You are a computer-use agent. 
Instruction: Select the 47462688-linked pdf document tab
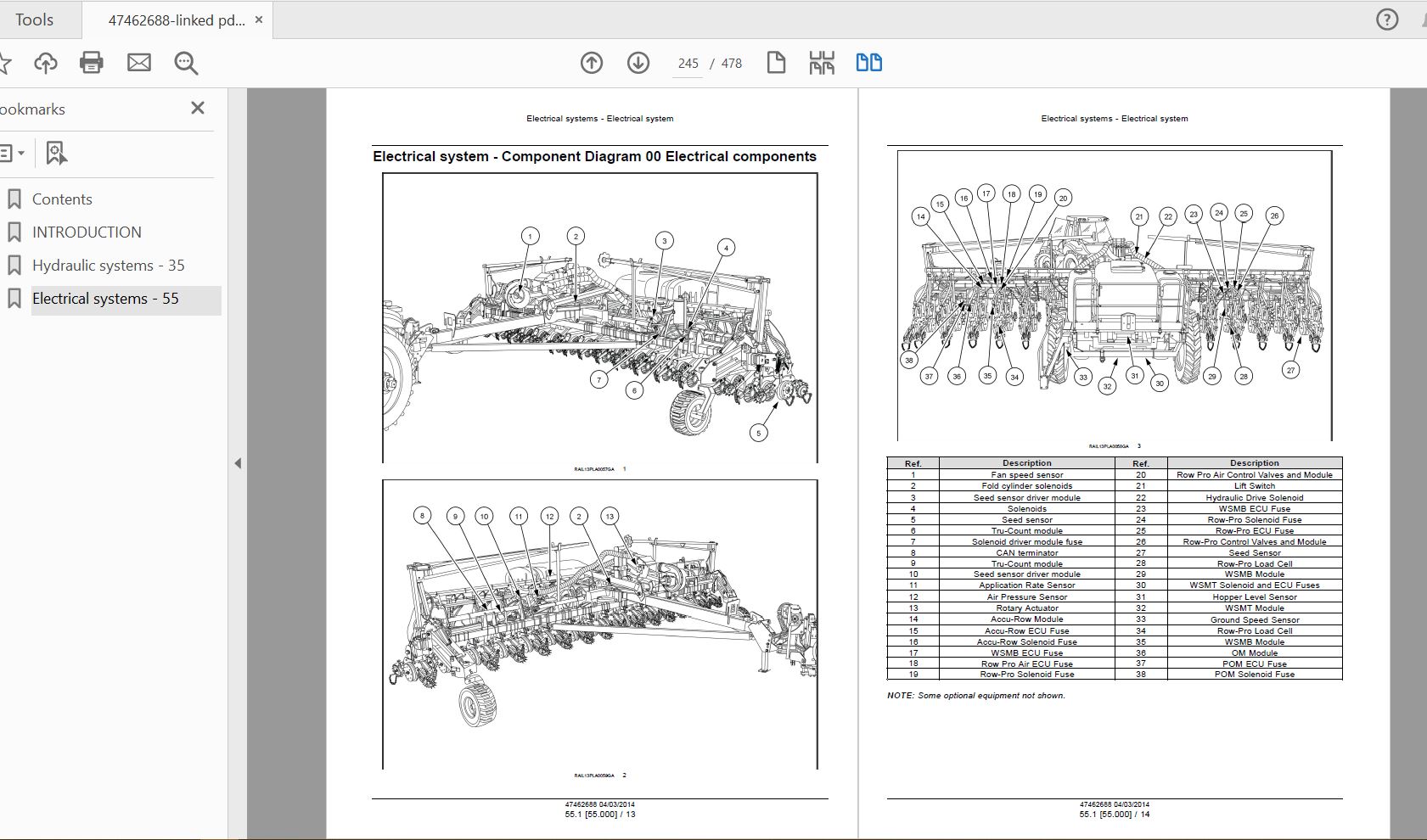(x=176, y=20)
